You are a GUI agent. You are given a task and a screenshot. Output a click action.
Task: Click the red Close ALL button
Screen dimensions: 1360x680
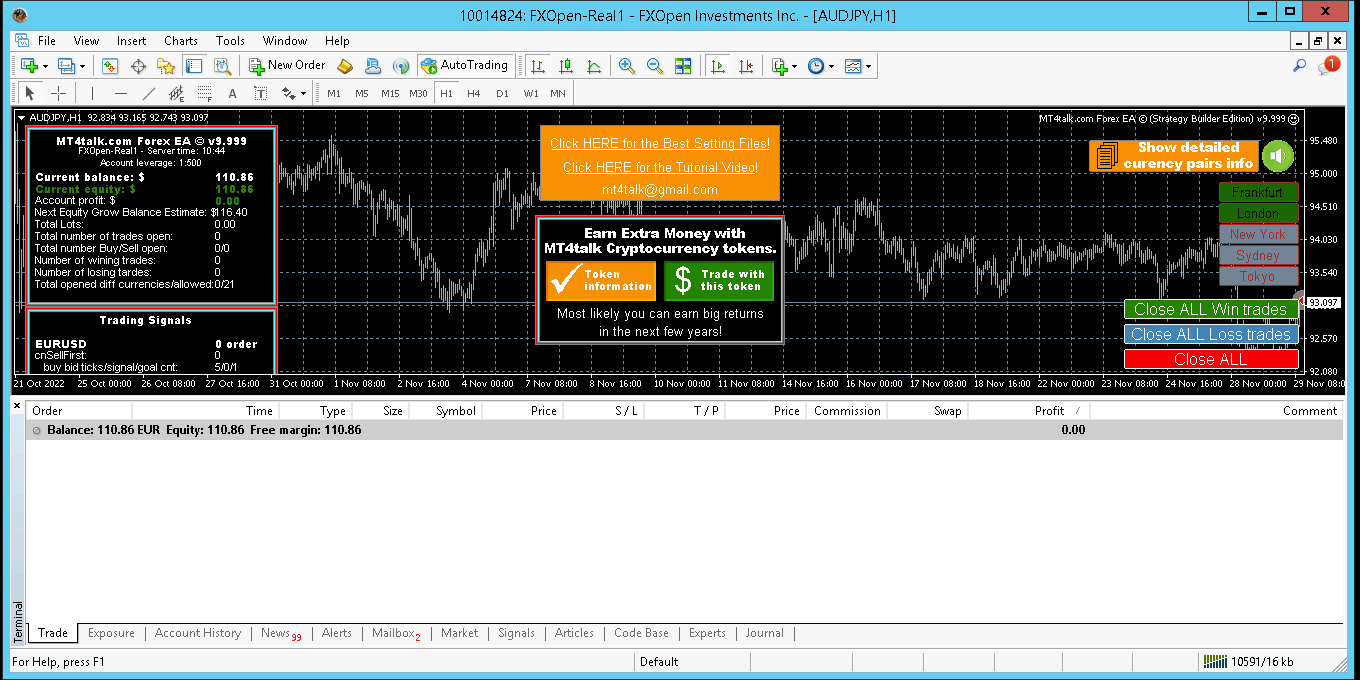pyautogui.click(x=1211, y=359)
